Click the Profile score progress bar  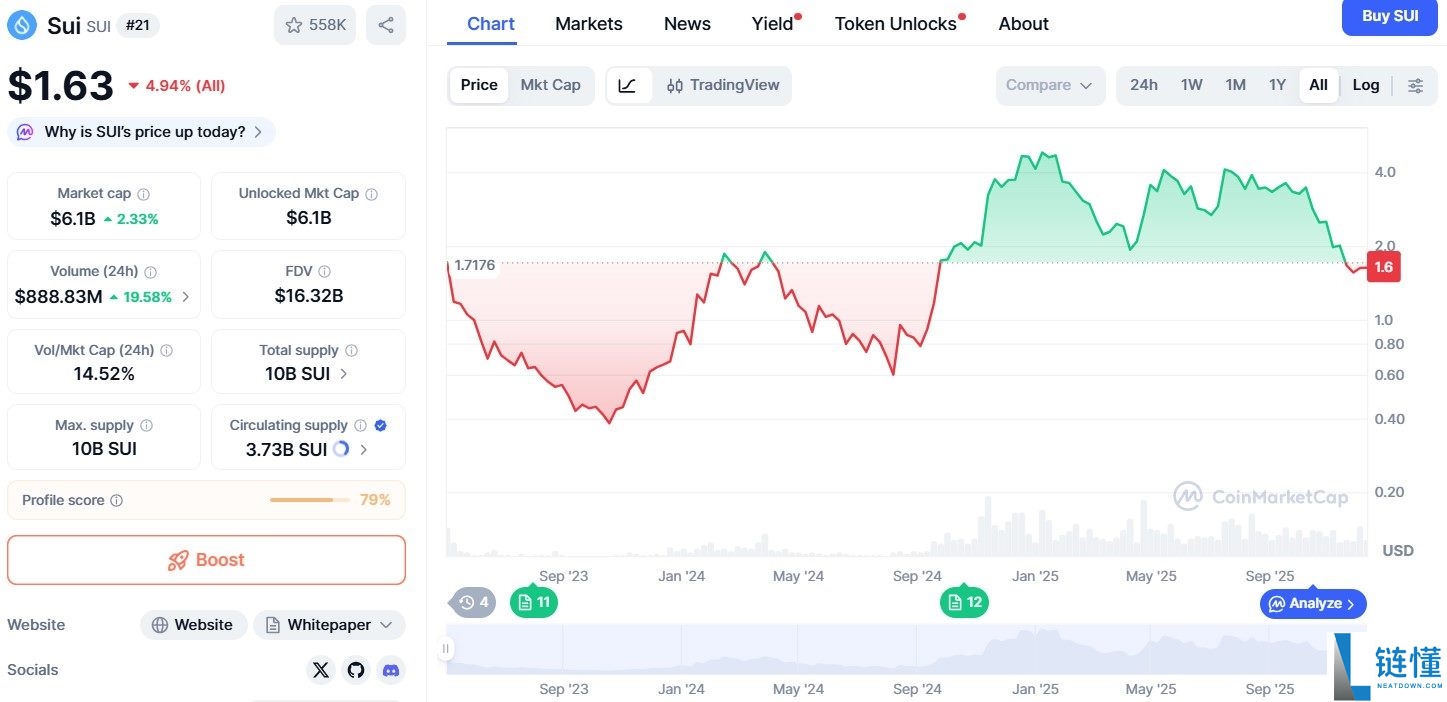coord(308,500)
